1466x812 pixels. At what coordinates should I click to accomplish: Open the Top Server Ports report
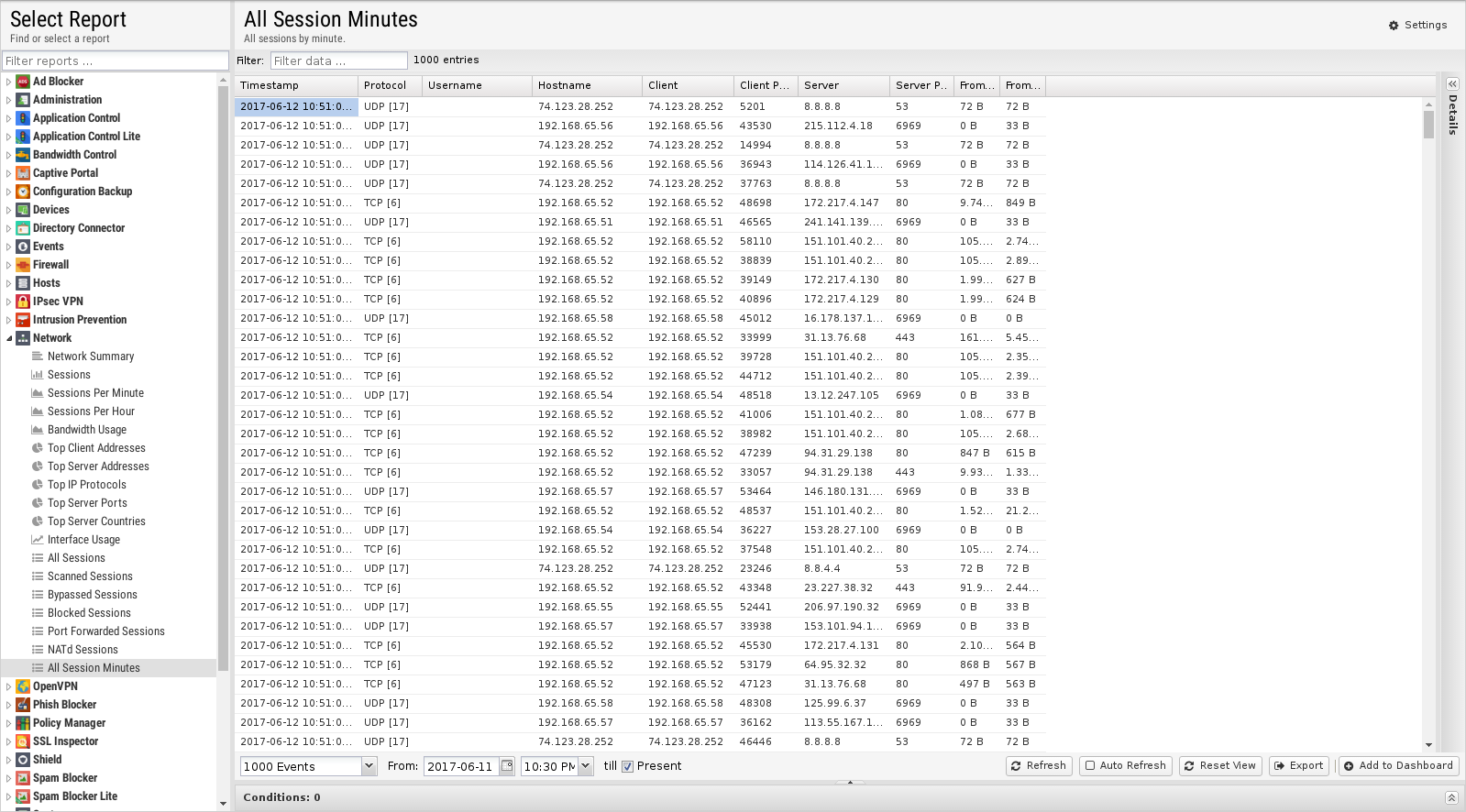tap(87, 503)
